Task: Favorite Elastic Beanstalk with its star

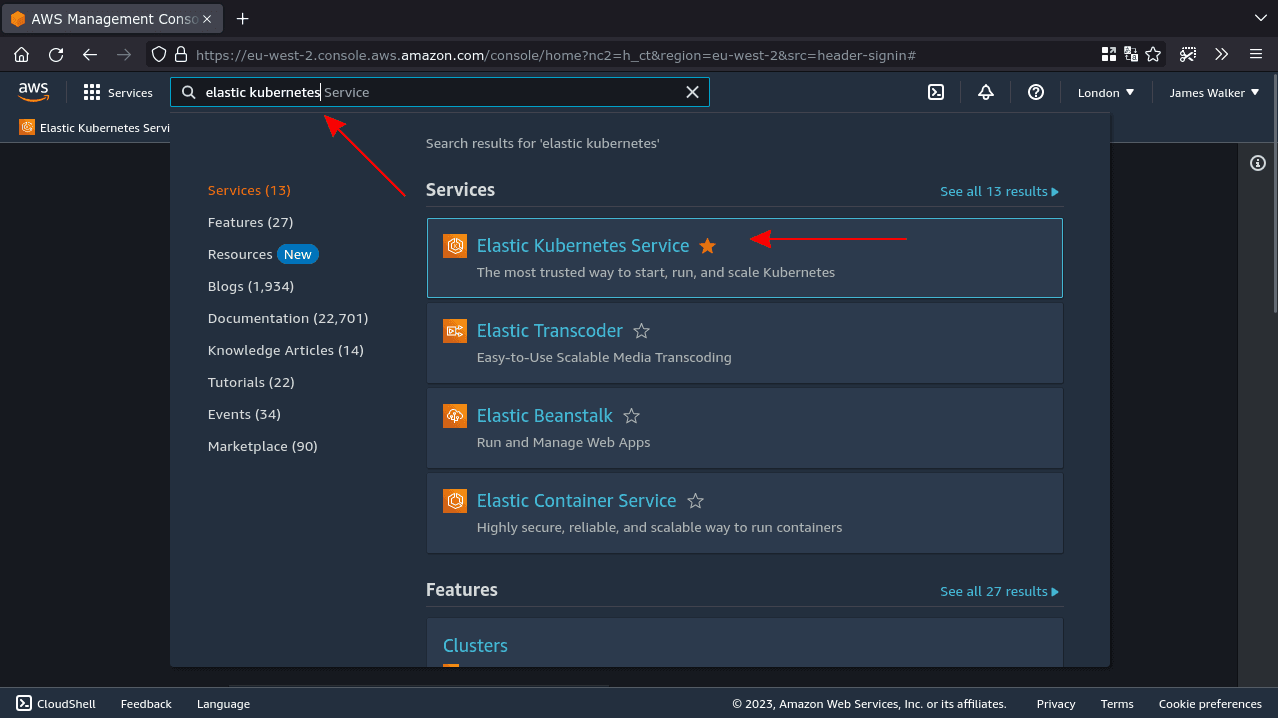Action: pos(632,416)
